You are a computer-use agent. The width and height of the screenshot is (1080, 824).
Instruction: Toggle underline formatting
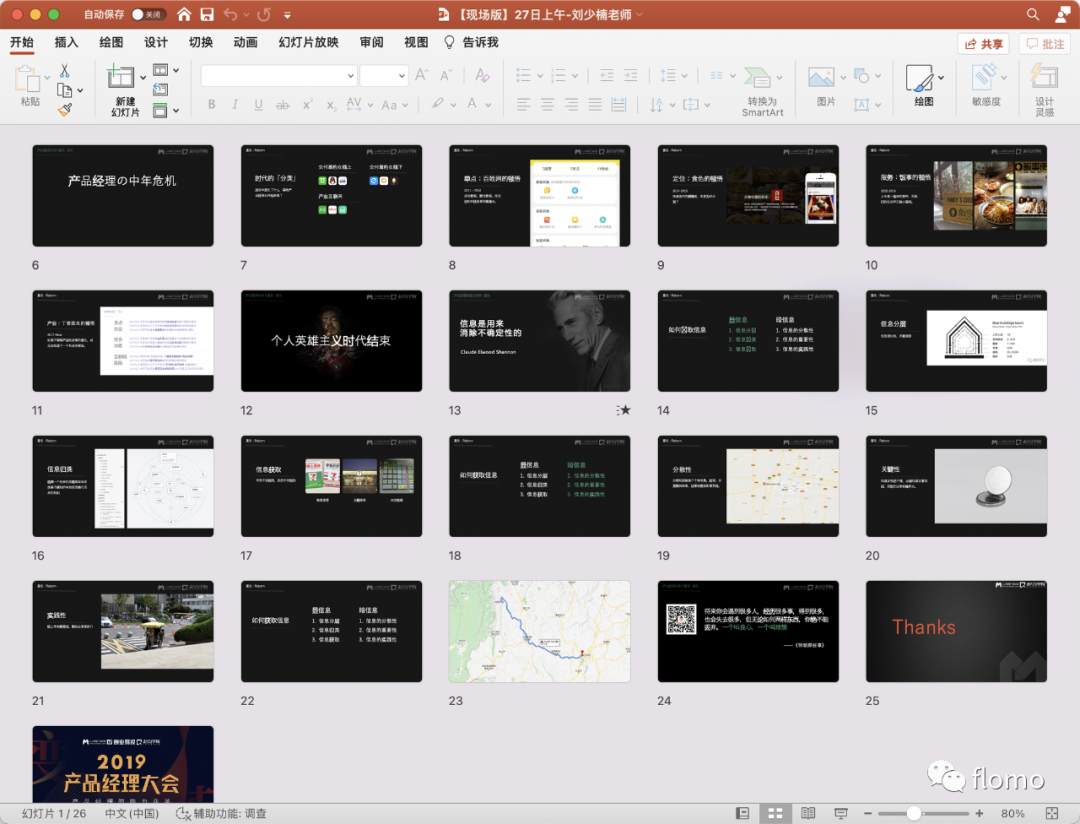tap(258, 105)
